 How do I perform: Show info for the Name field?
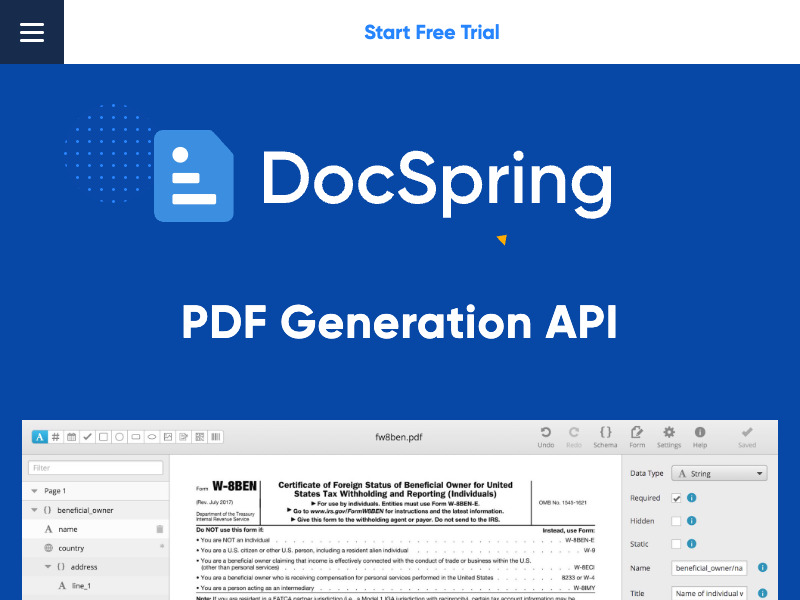tap(762, 567)
